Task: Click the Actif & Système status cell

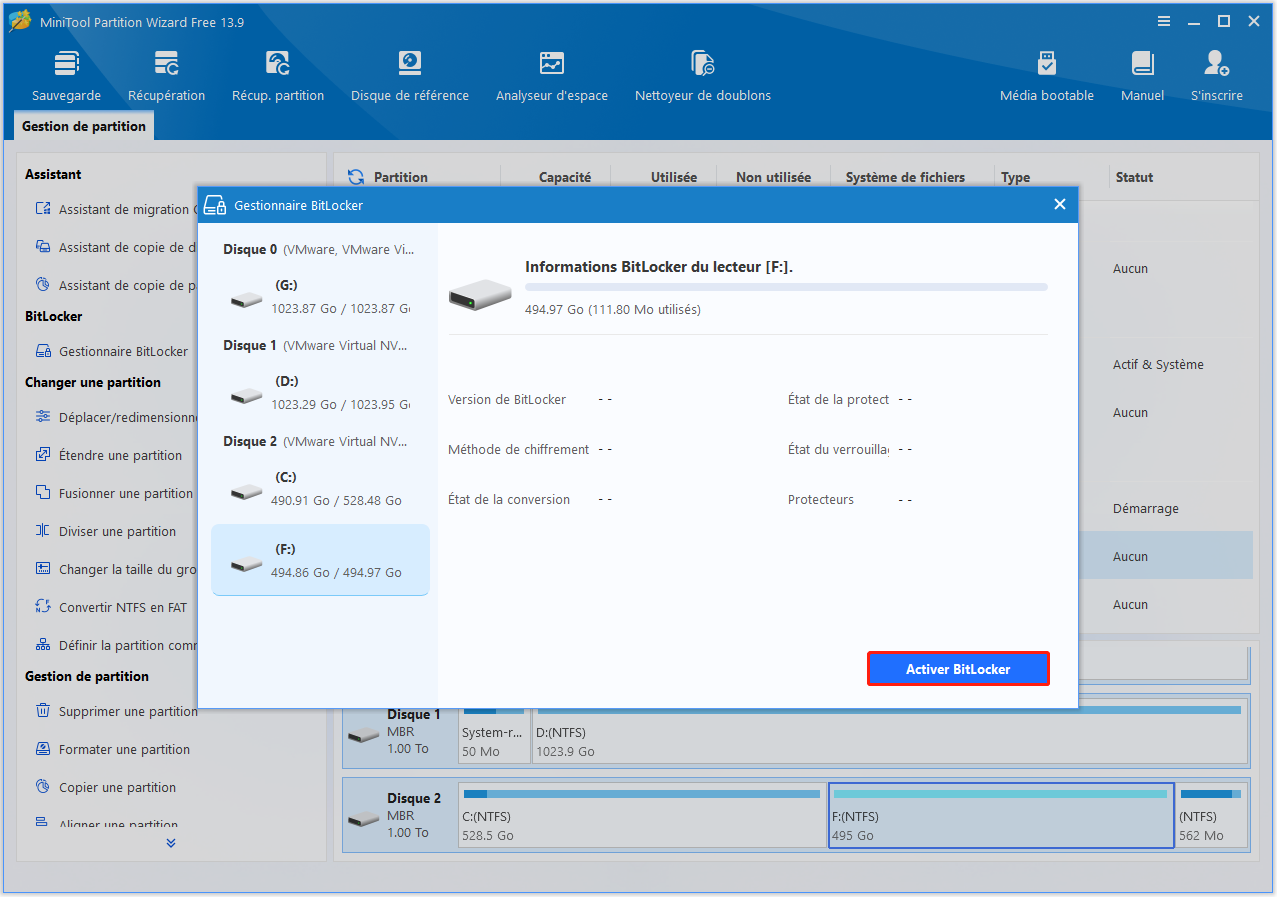Action: click(x=1158, y=365)
